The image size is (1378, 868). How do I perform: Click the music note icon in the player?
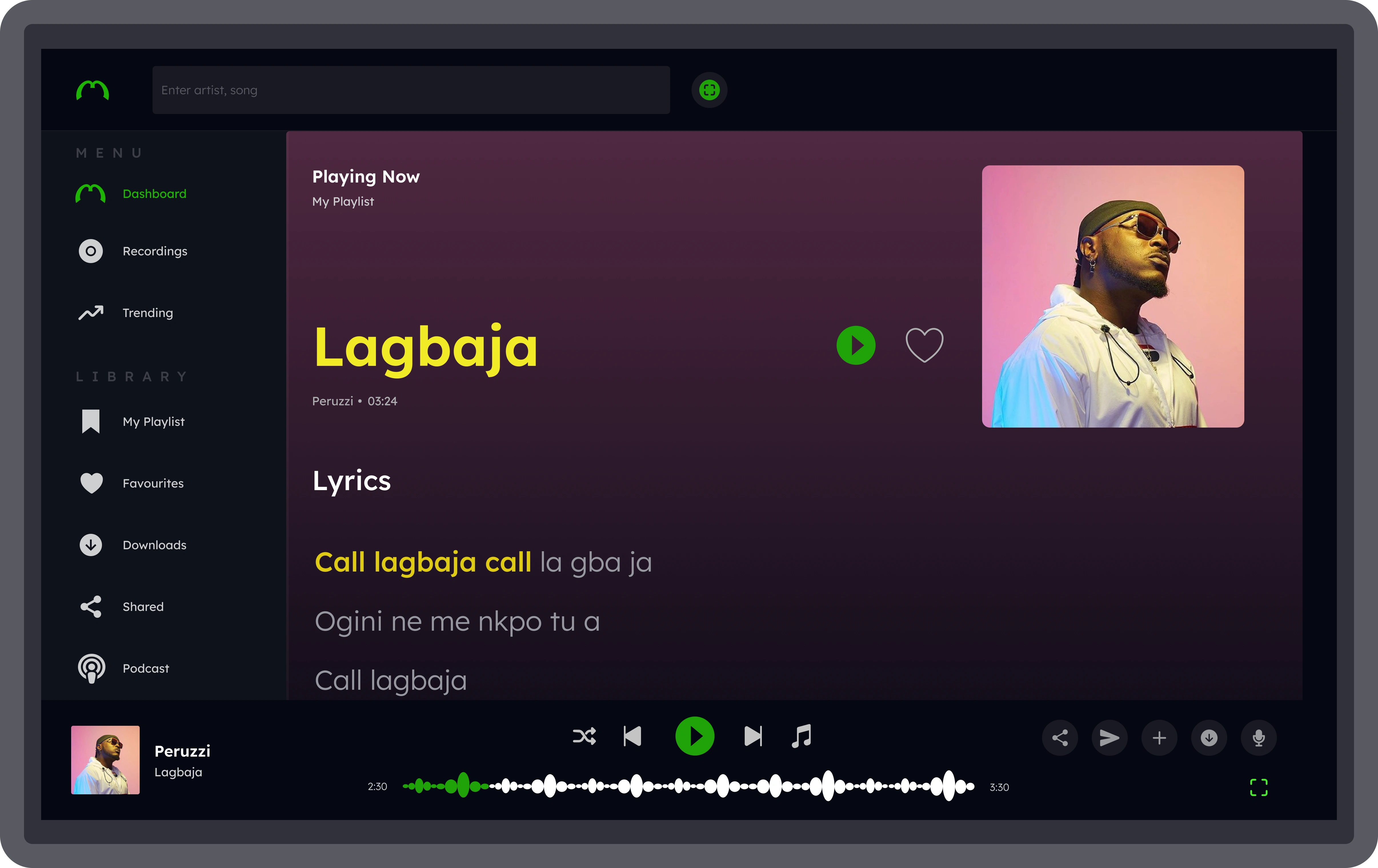click(802, 736)
